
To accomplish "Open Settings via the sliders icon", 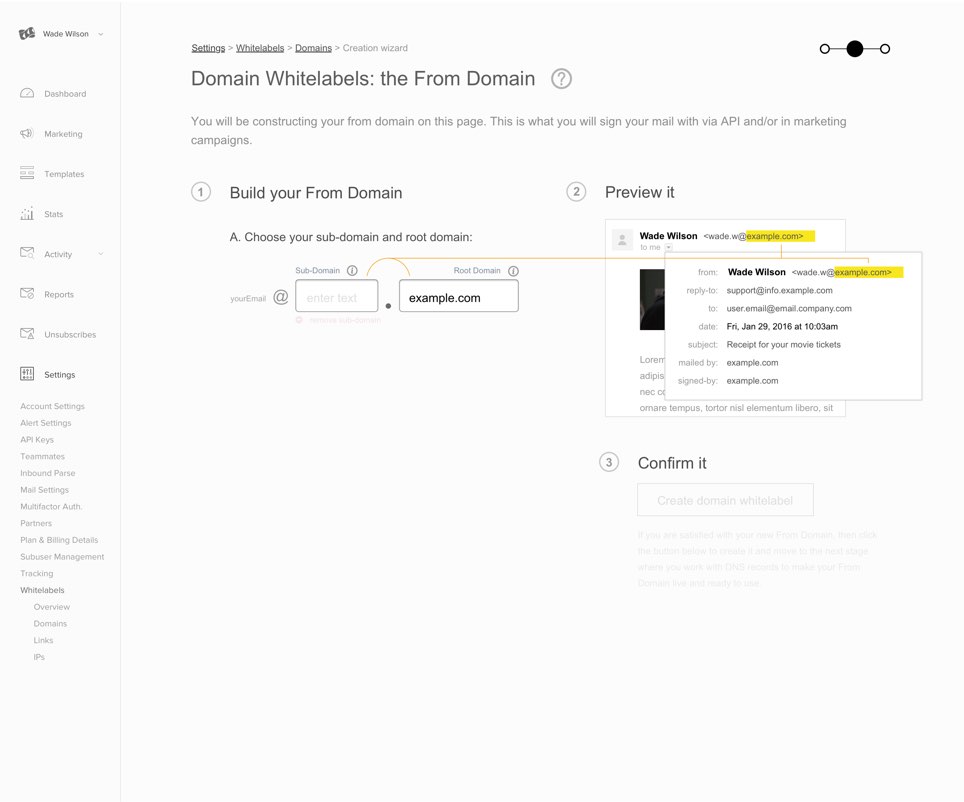I will tap(27, 374).
